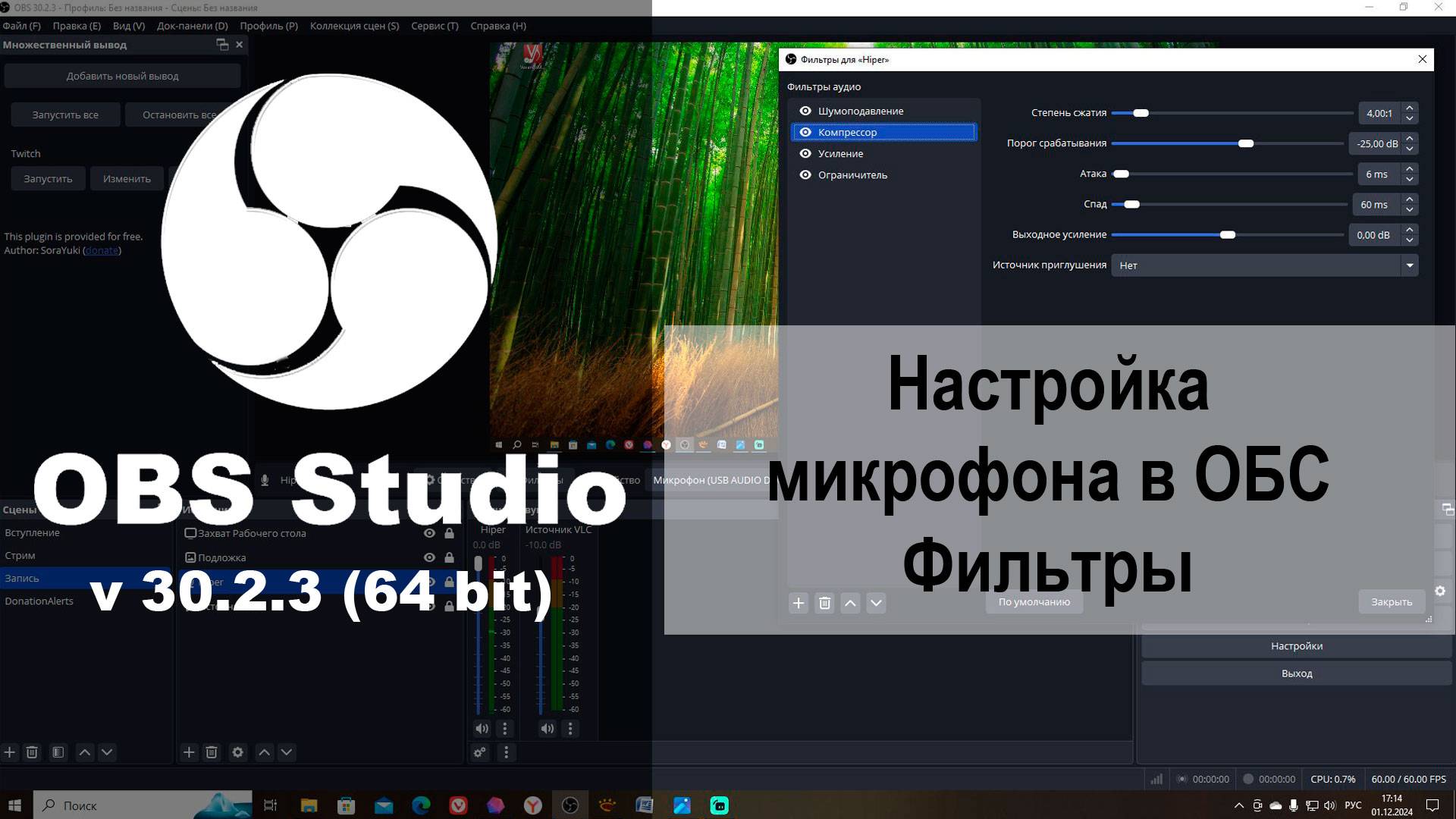Add a new audio filter with plus icon
The image size is (1456, 819).
[x=799, y=603]
